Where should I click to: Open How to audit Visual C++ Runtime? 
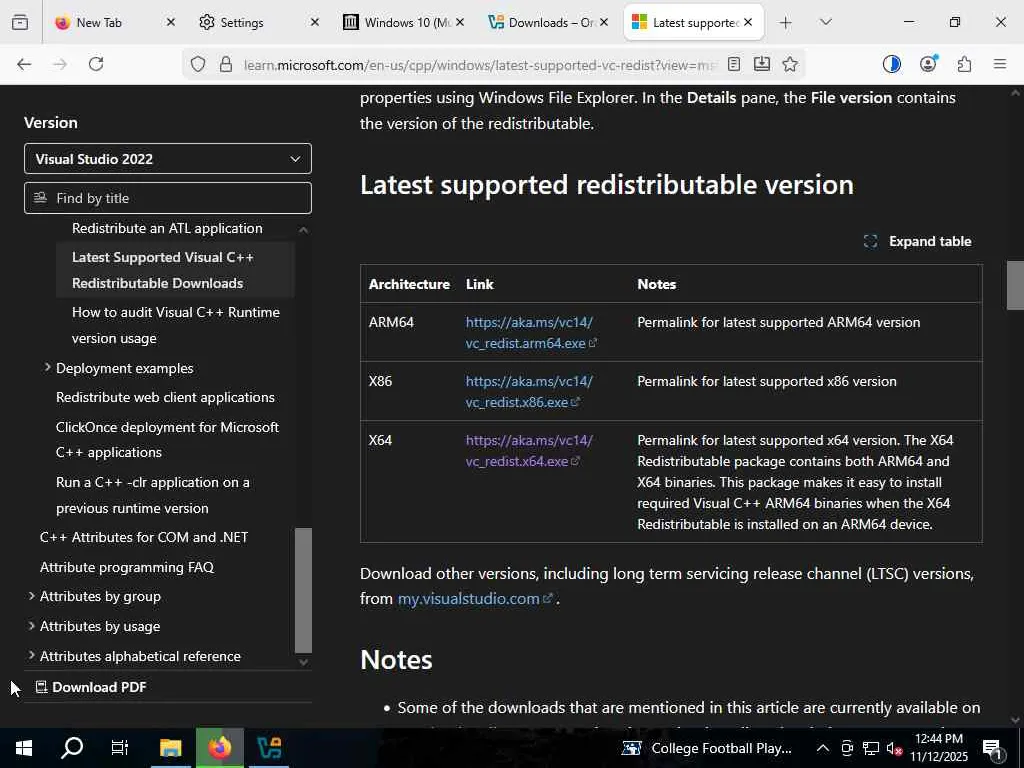coord(176,325)
